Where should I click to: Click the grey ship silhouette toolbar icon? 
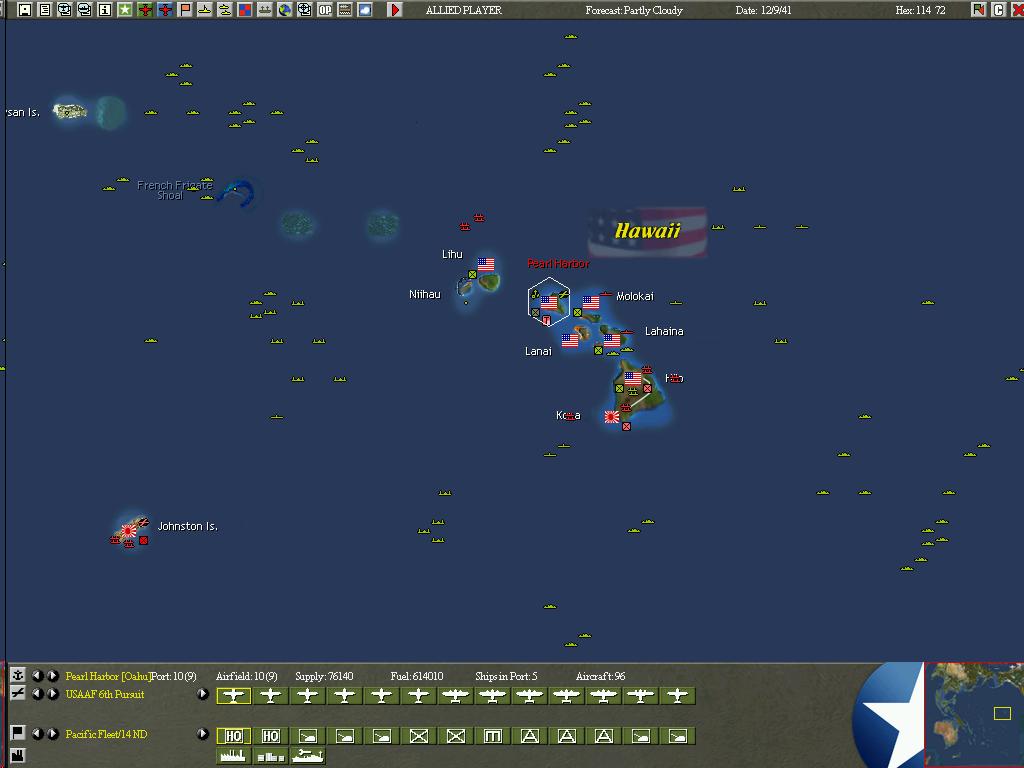[x=264, y=10]
